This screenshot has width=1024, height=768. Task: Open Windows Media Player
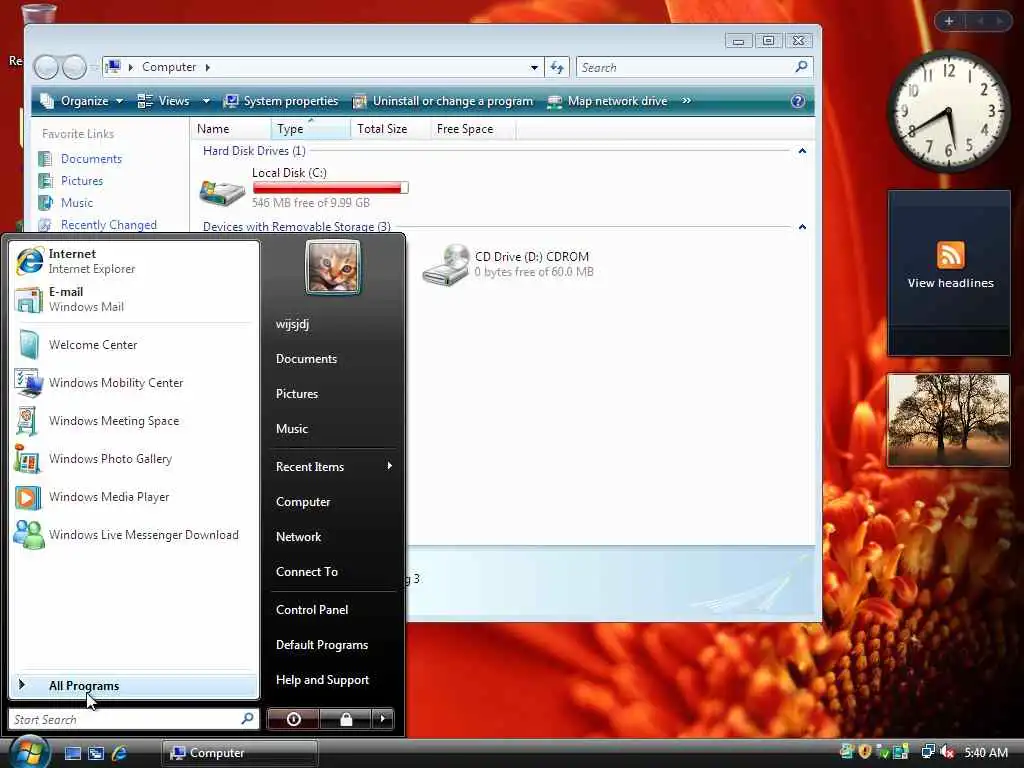coord(134,497)
